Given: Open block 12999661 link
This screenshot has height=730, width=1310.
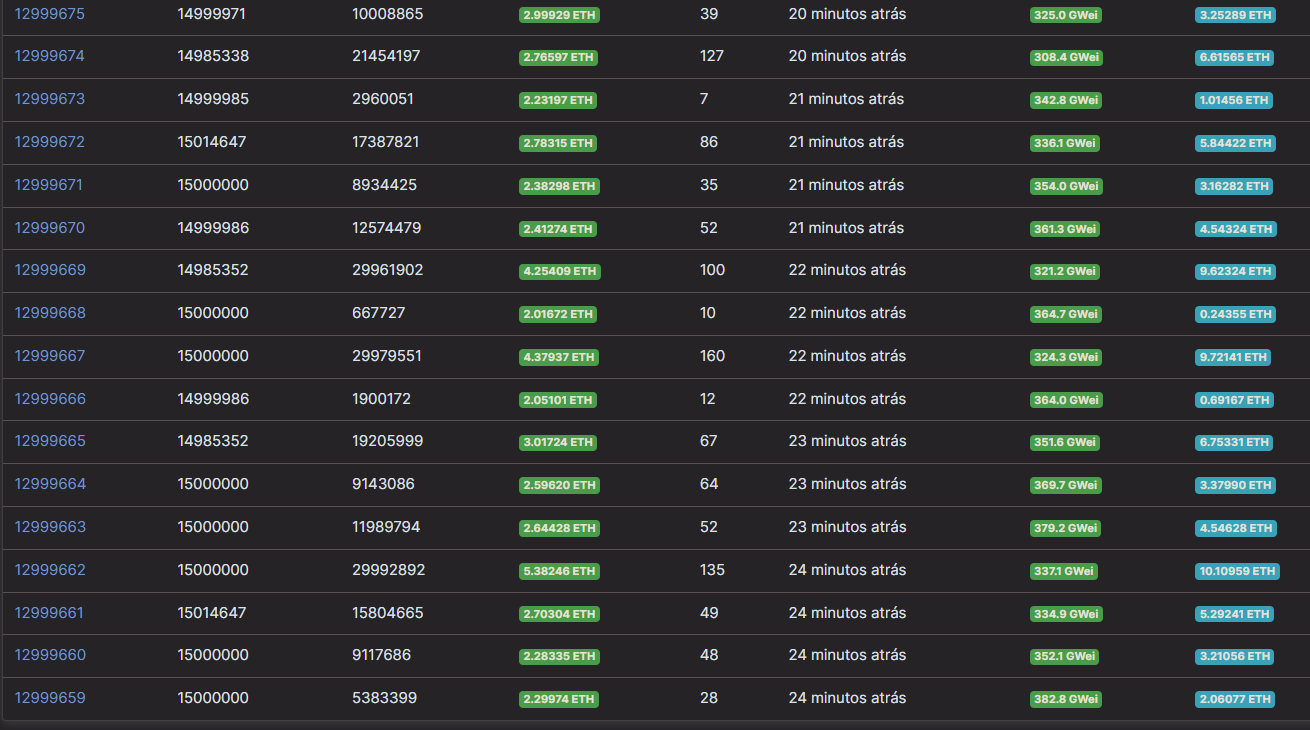Looking at the screenshot, I should pyautogui.click(x=49, y=613).
